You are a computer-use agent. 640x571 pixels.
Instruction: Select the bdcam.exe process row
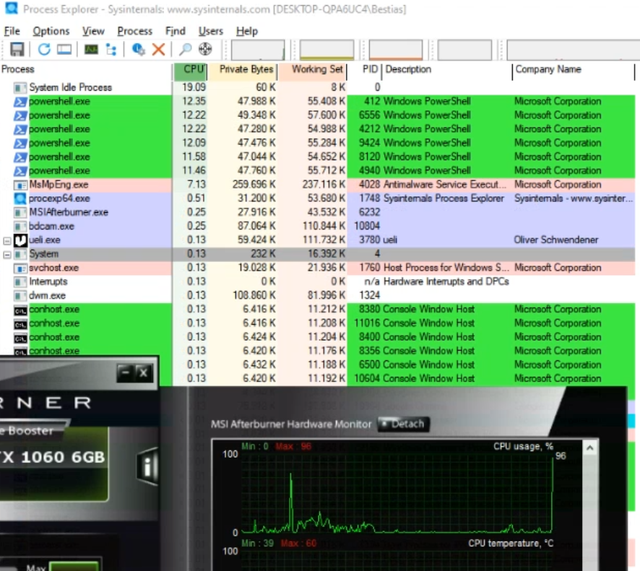click(318, 226)
